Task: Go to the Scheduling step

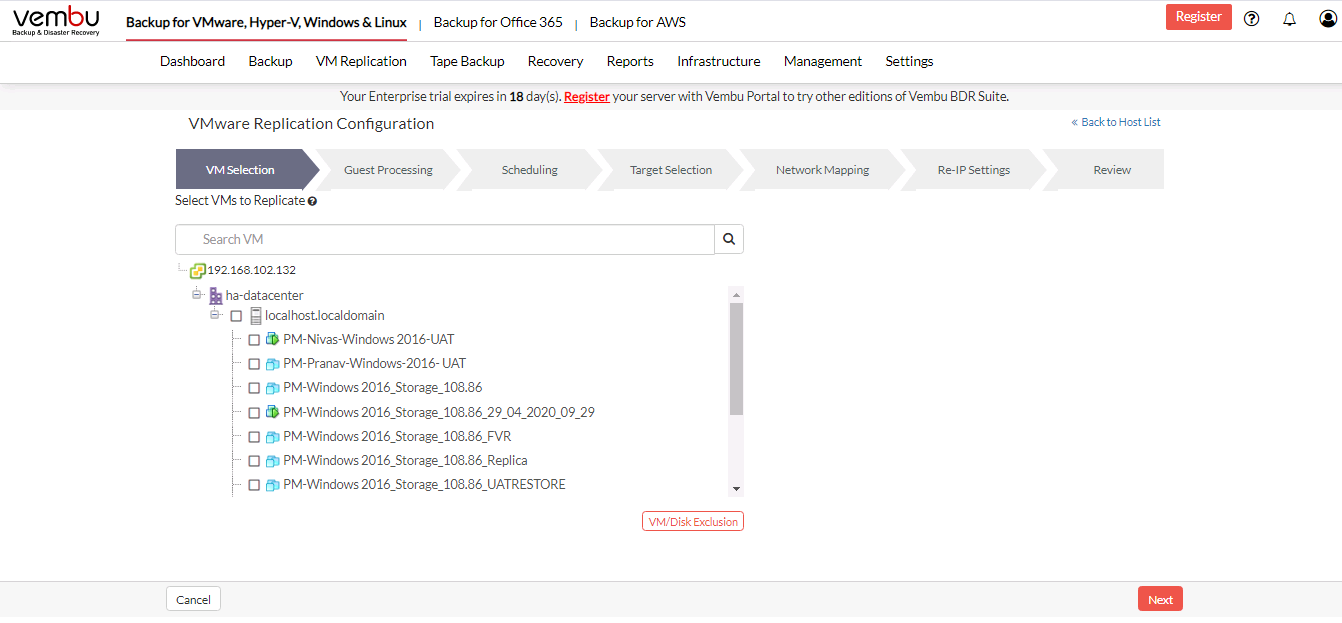Action: [x=530, y=170]
